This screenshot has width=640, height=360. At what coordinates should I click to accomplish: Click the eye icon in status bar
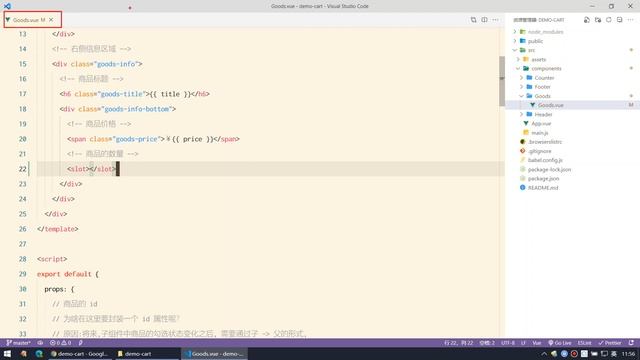(x=40, y=343)
